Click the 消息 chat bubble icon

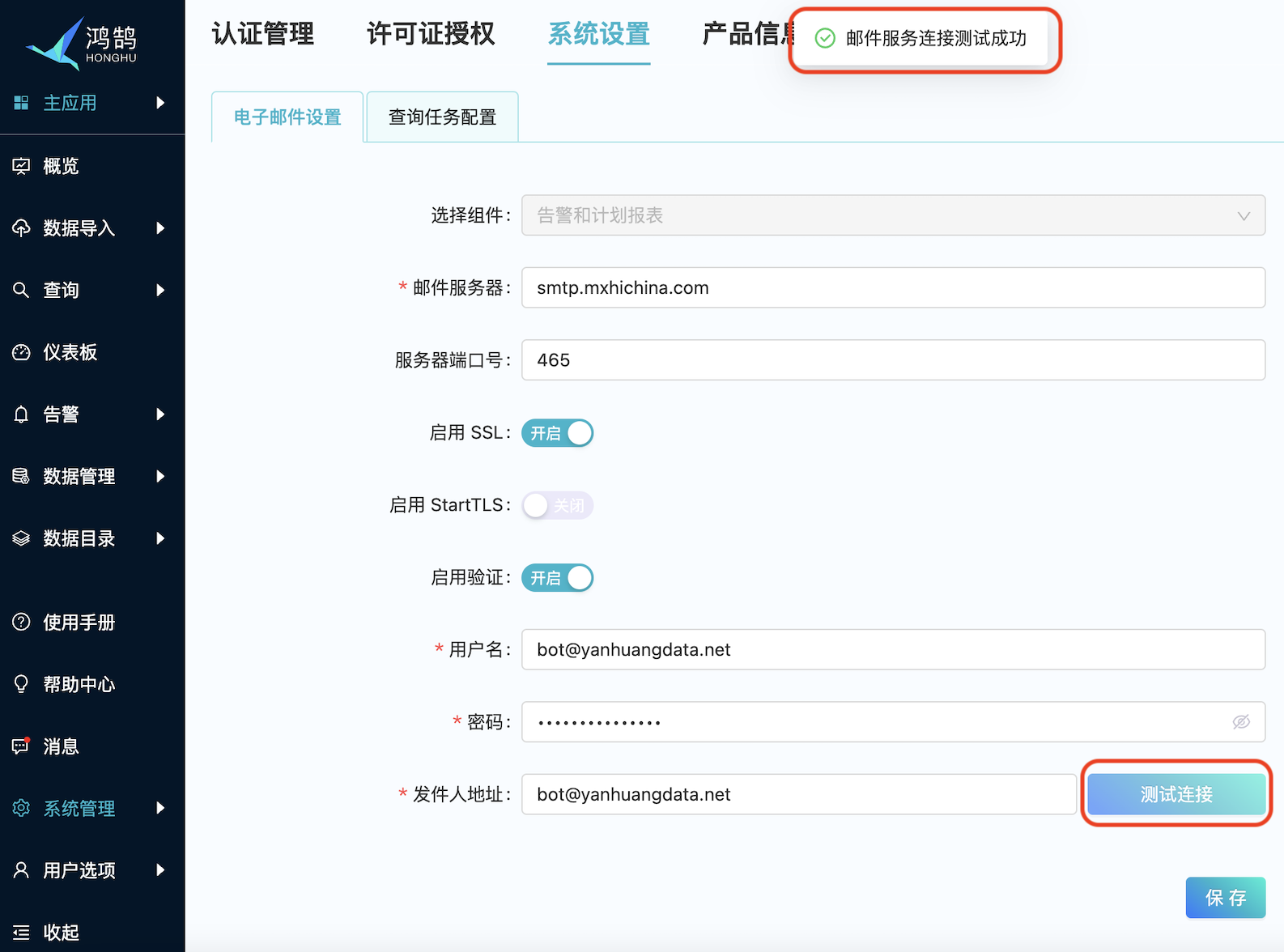coord(21,746)
